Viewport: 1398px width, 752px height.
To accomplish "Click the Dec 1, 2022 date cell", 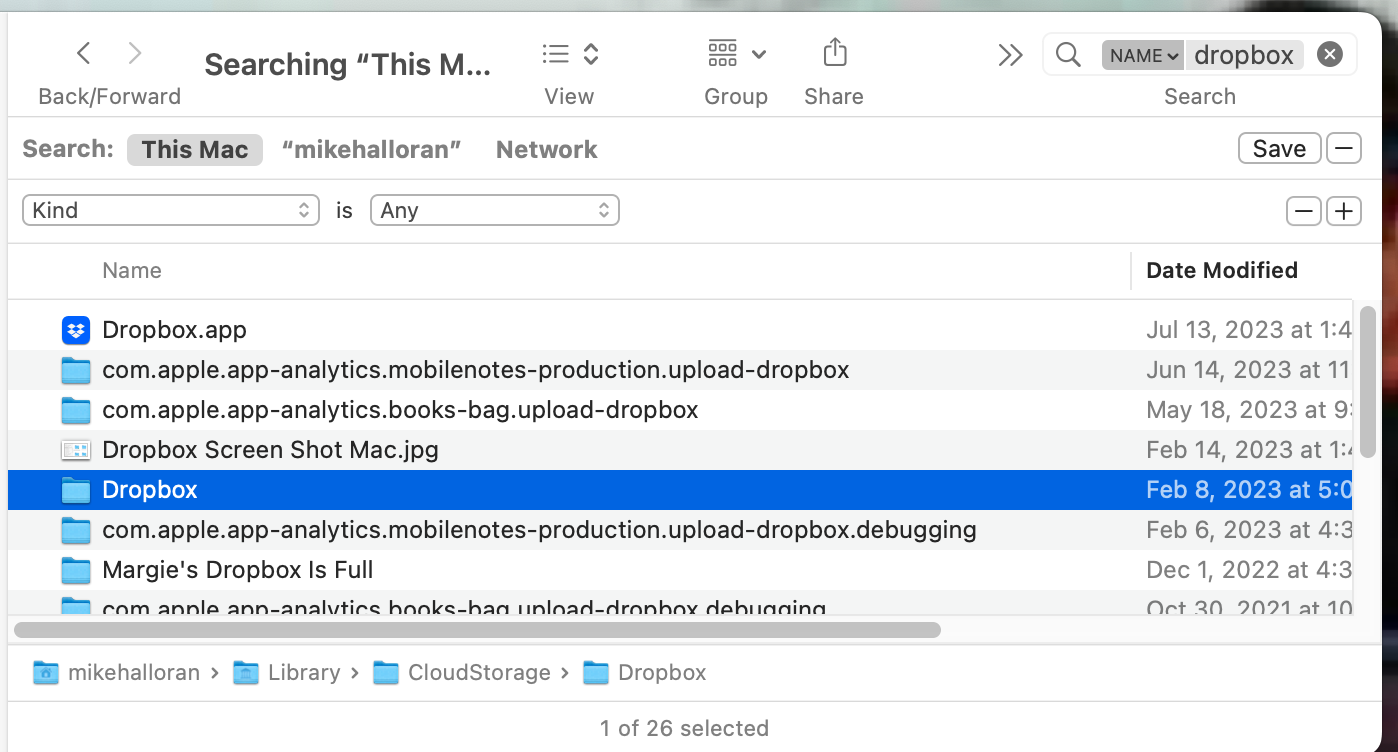I will click(1249, 570).
